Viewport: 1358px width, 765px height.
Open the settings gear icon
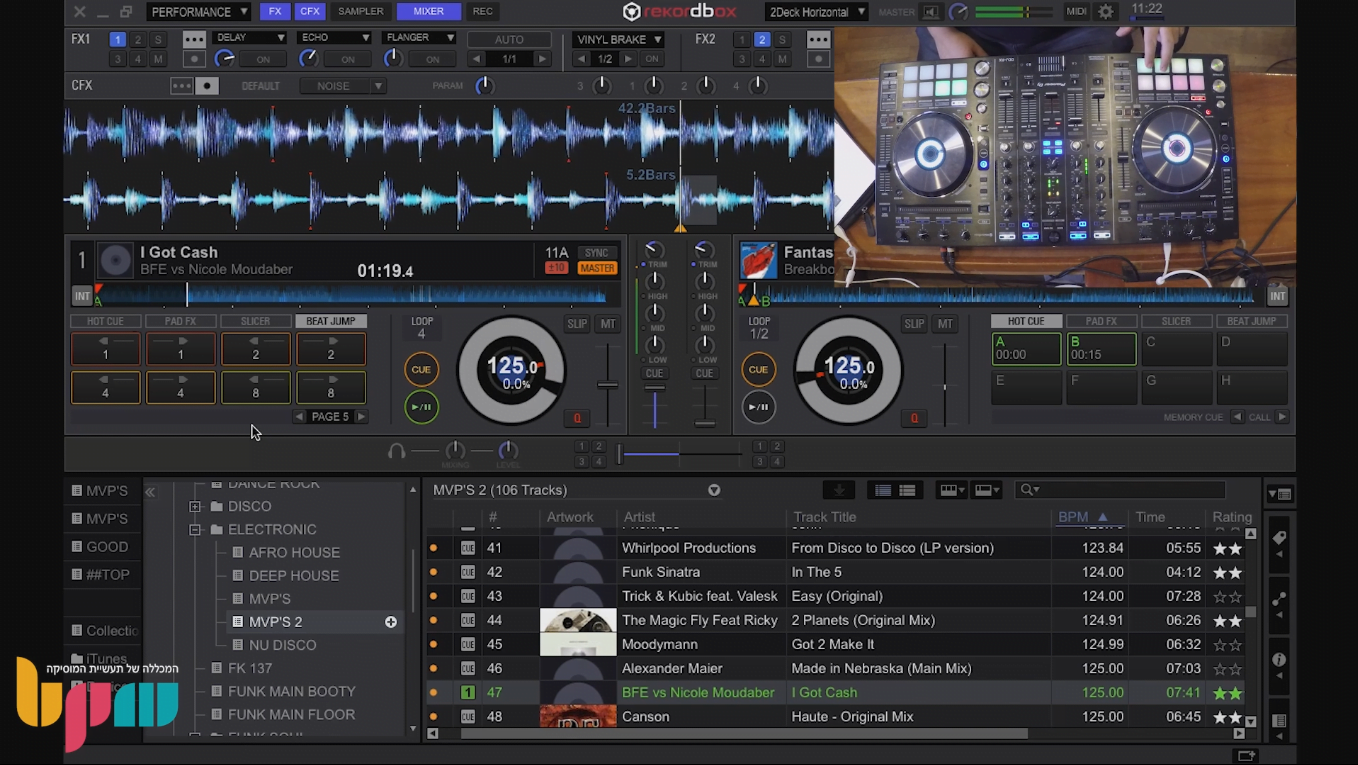click(1105, 12)
